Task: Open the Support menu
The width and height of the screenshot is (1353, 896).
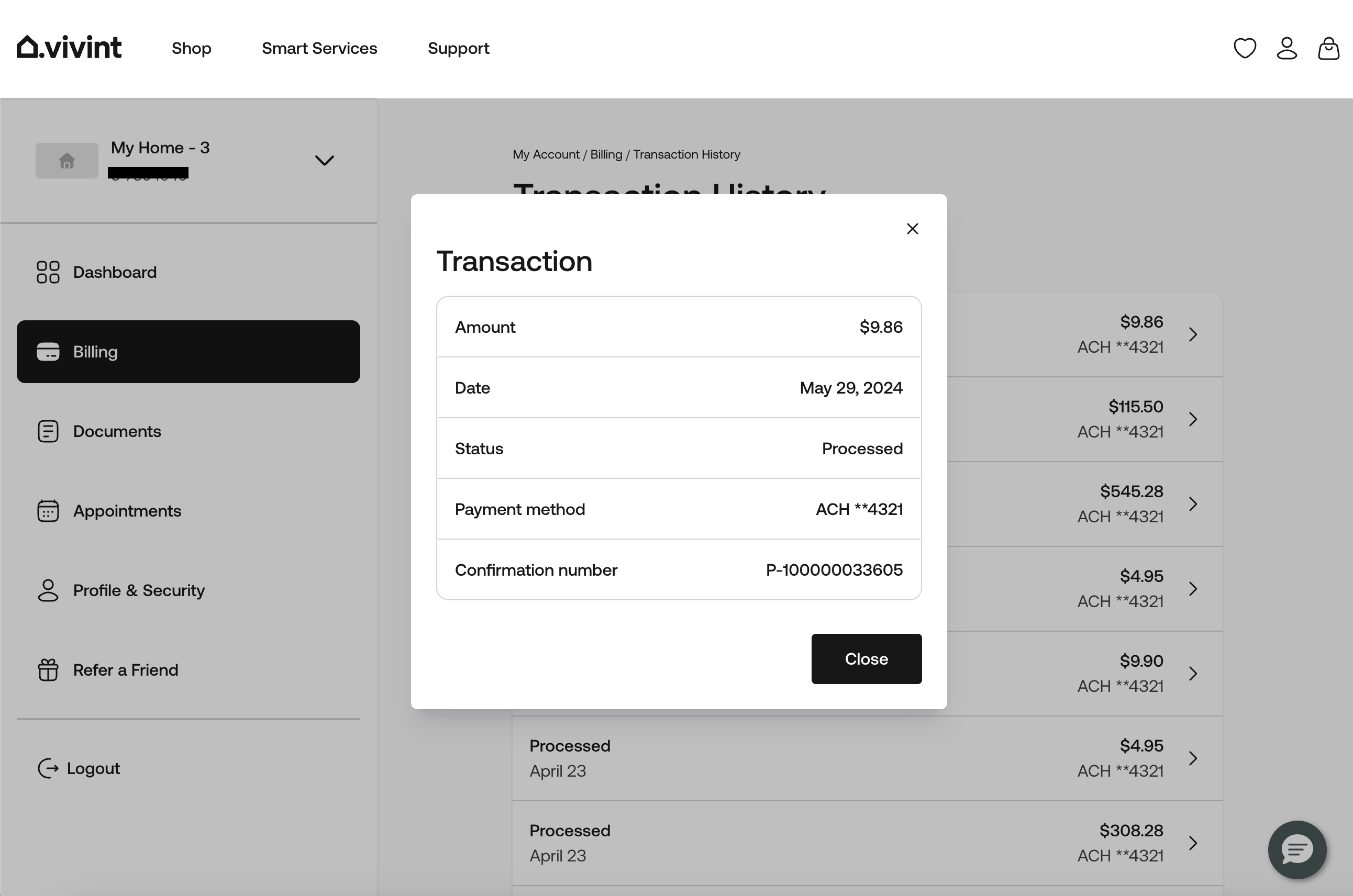Action: tap(459, 48)
